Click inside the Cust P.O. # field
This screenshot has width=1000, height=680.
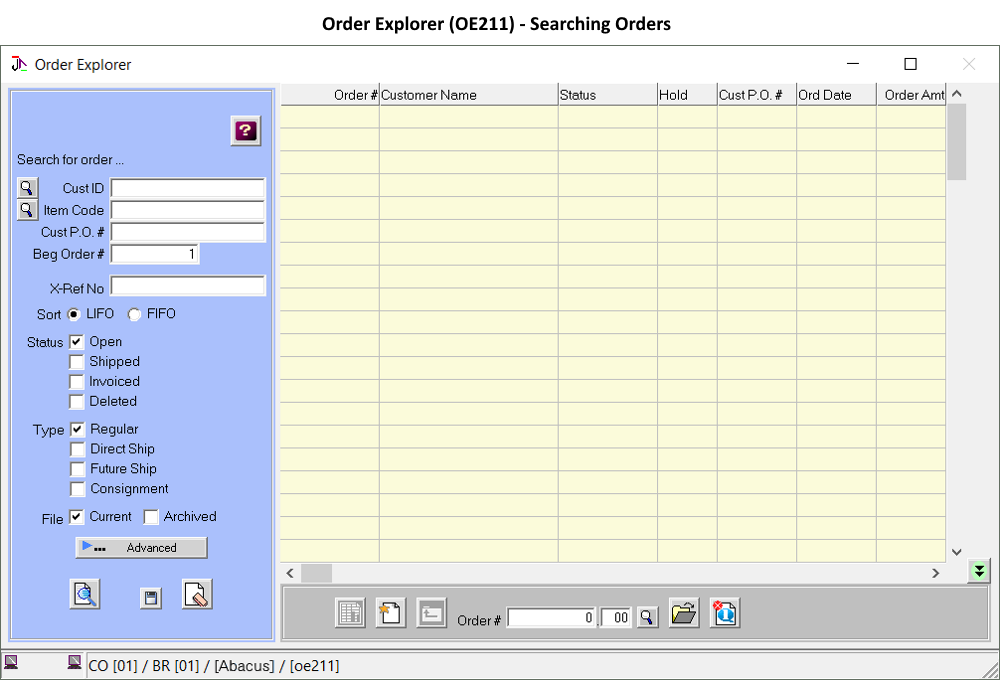click(x=187, y=231)
